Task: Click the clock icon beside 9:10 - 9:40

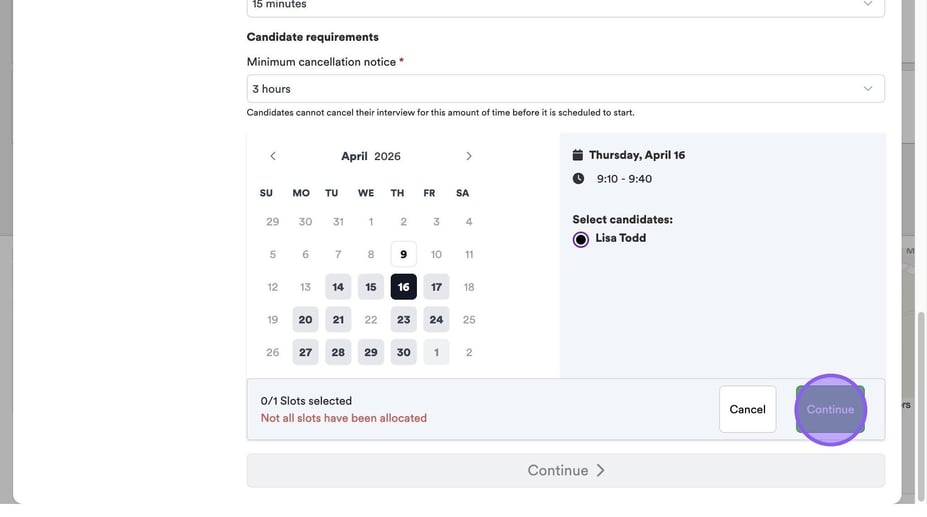Action: [578, 179]
